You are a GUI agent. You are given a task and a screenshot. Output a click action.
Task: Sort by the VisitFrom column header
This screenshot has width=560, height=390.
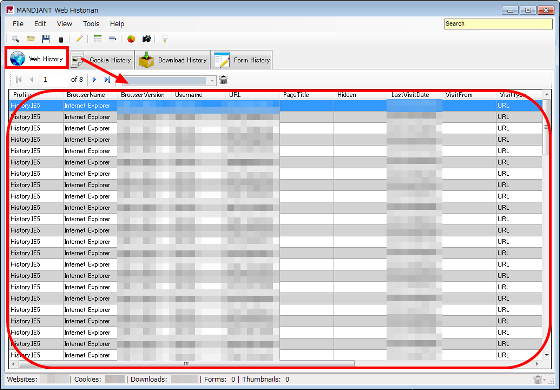pyautogui.click(x=469, y=95)
